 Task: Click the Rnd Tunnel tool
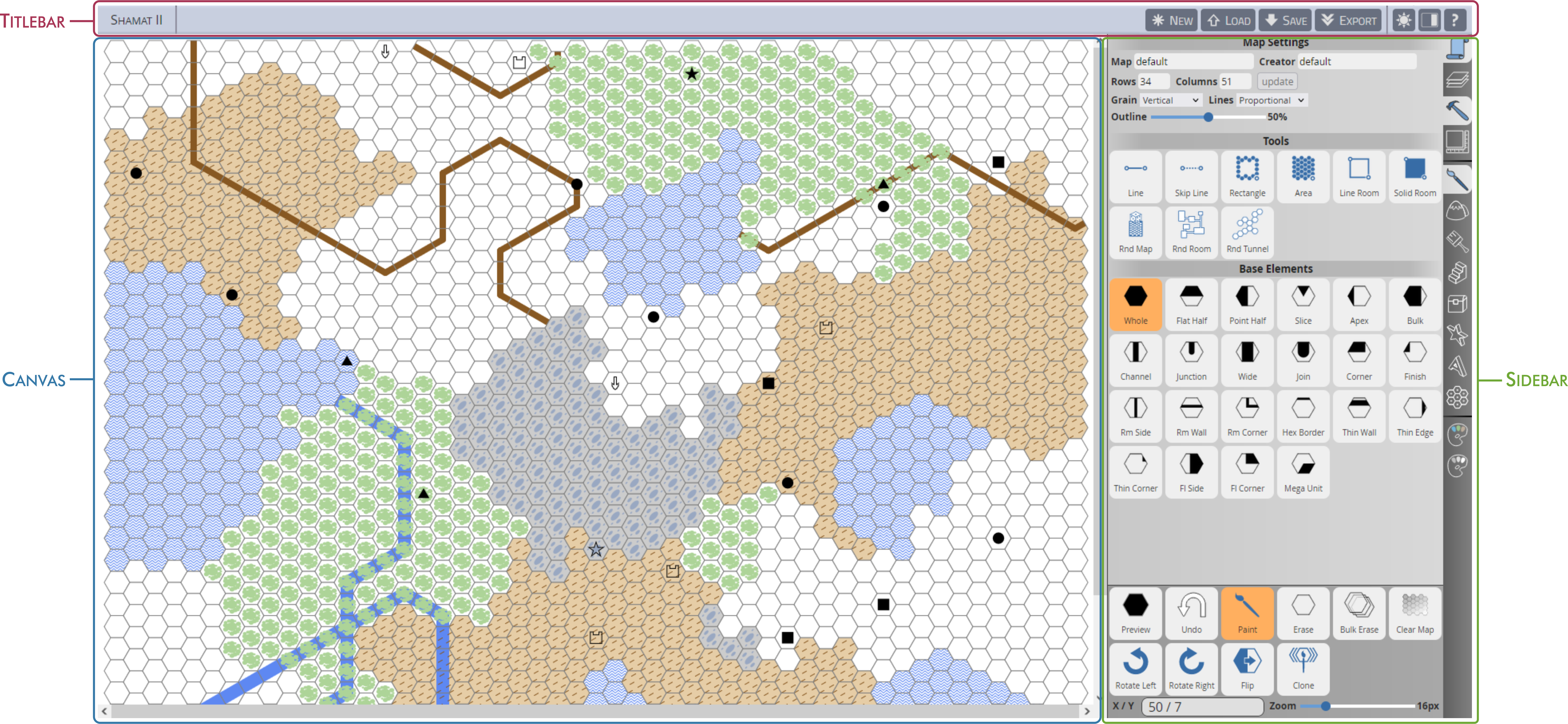[x=1247, y=232]
